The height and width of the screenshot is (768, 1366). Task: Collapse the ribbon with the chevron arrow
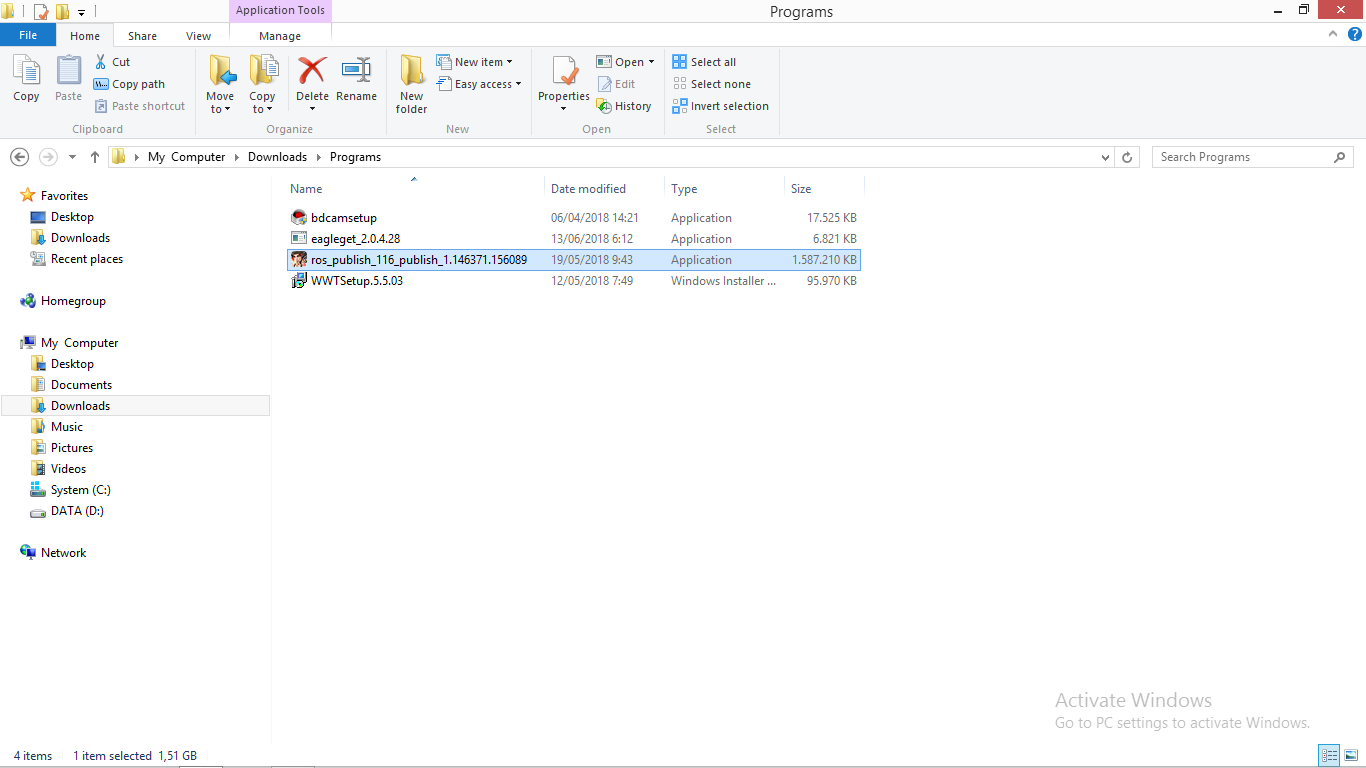(x=1333, y=33)
